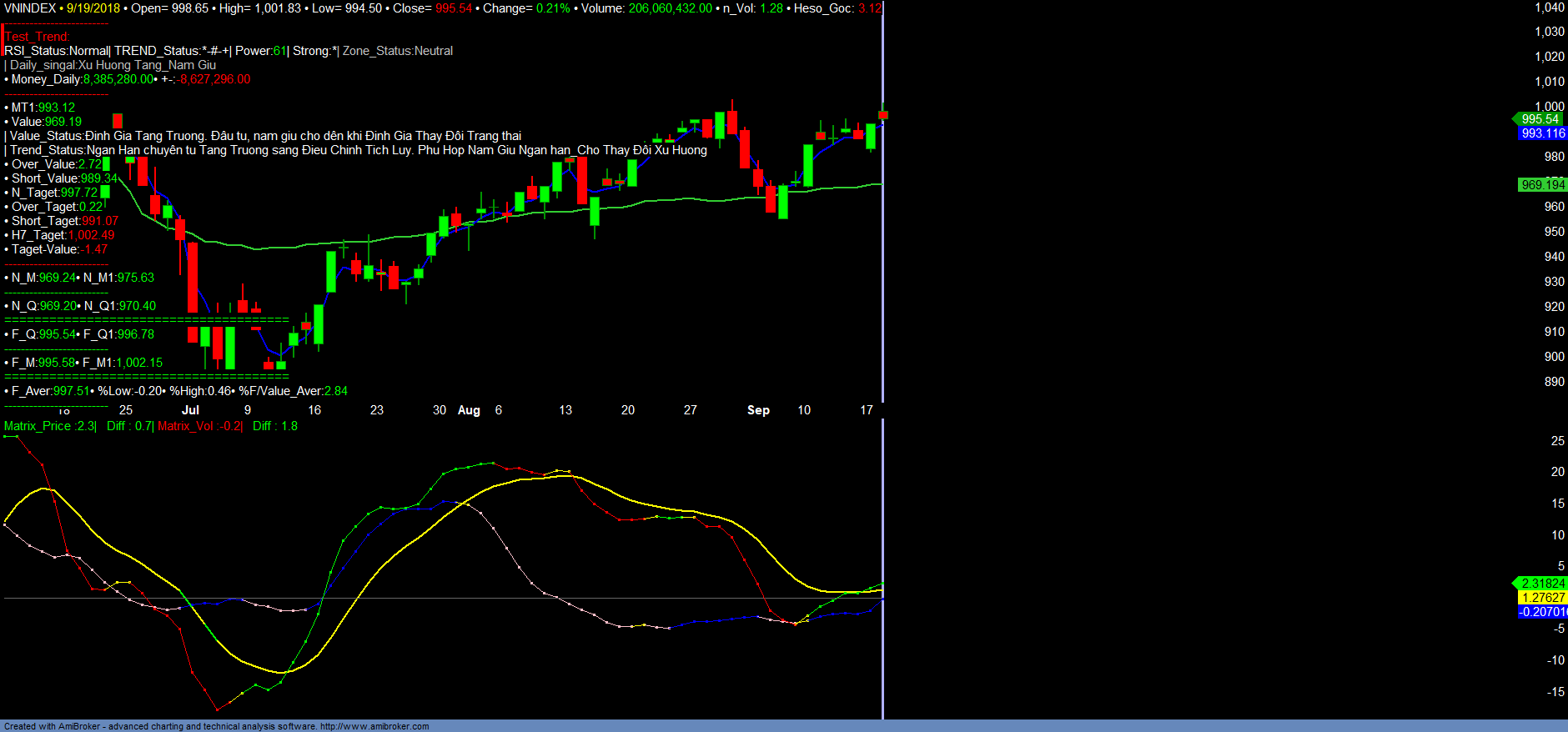
Task: Click the red swatch beside Value:969.19
Action: click(118, 121)
